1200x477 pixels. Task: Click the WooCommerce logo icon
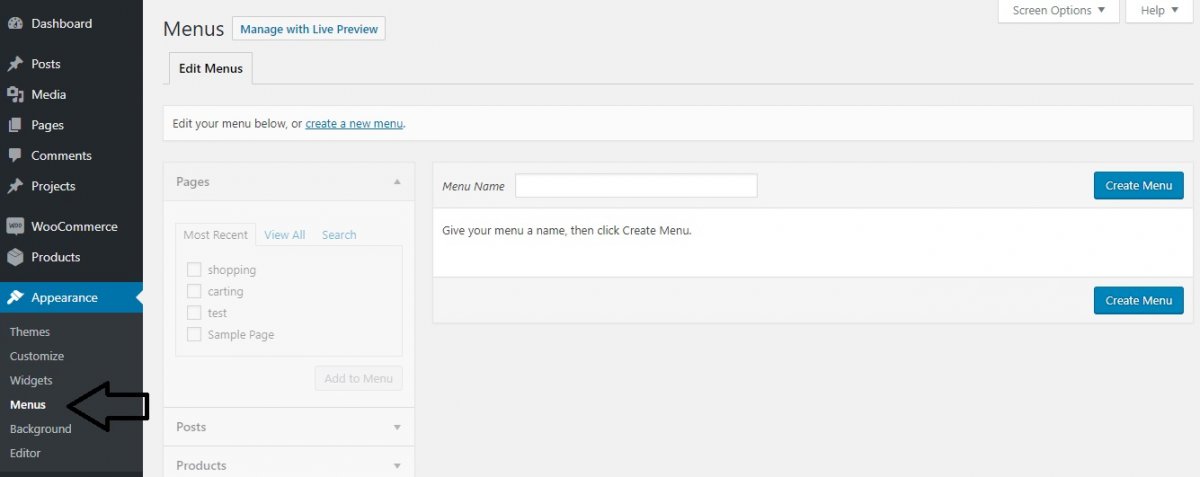point(15,227)
